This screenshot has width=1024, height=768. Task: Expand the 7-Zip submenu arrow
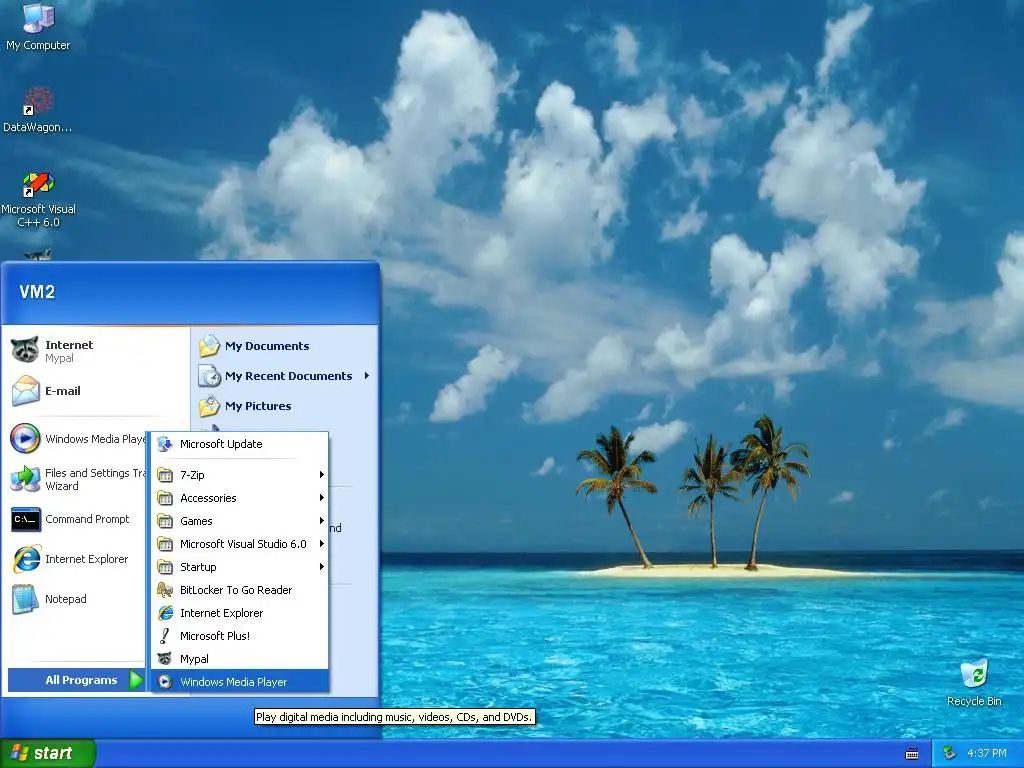321,475
